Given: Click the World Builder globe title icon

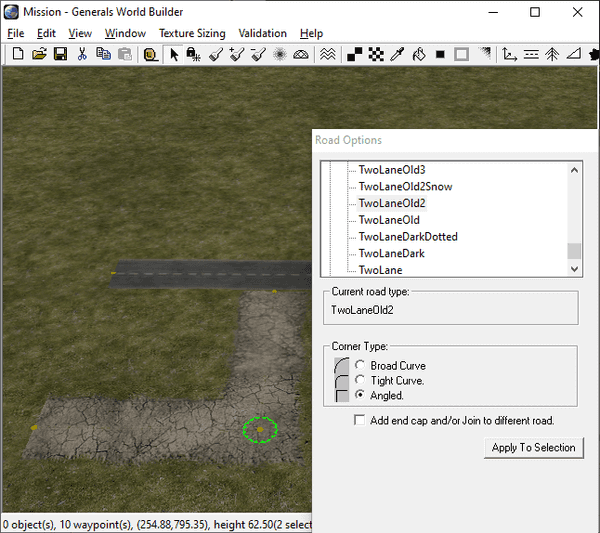Looking at the screenshot, I should point(11,12).
